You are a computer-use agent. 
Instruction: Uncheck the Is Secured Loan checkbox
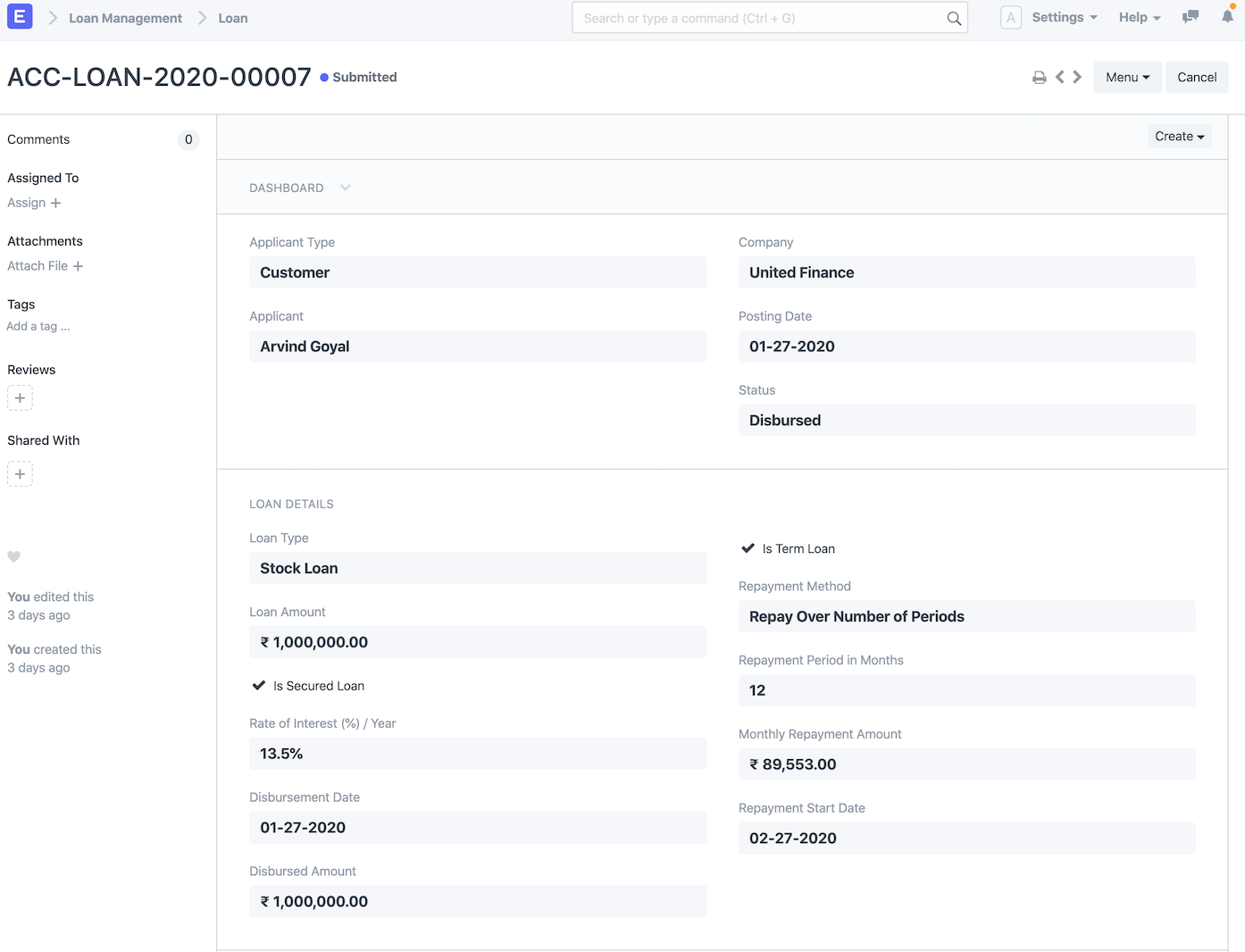[x=259, y=685]
